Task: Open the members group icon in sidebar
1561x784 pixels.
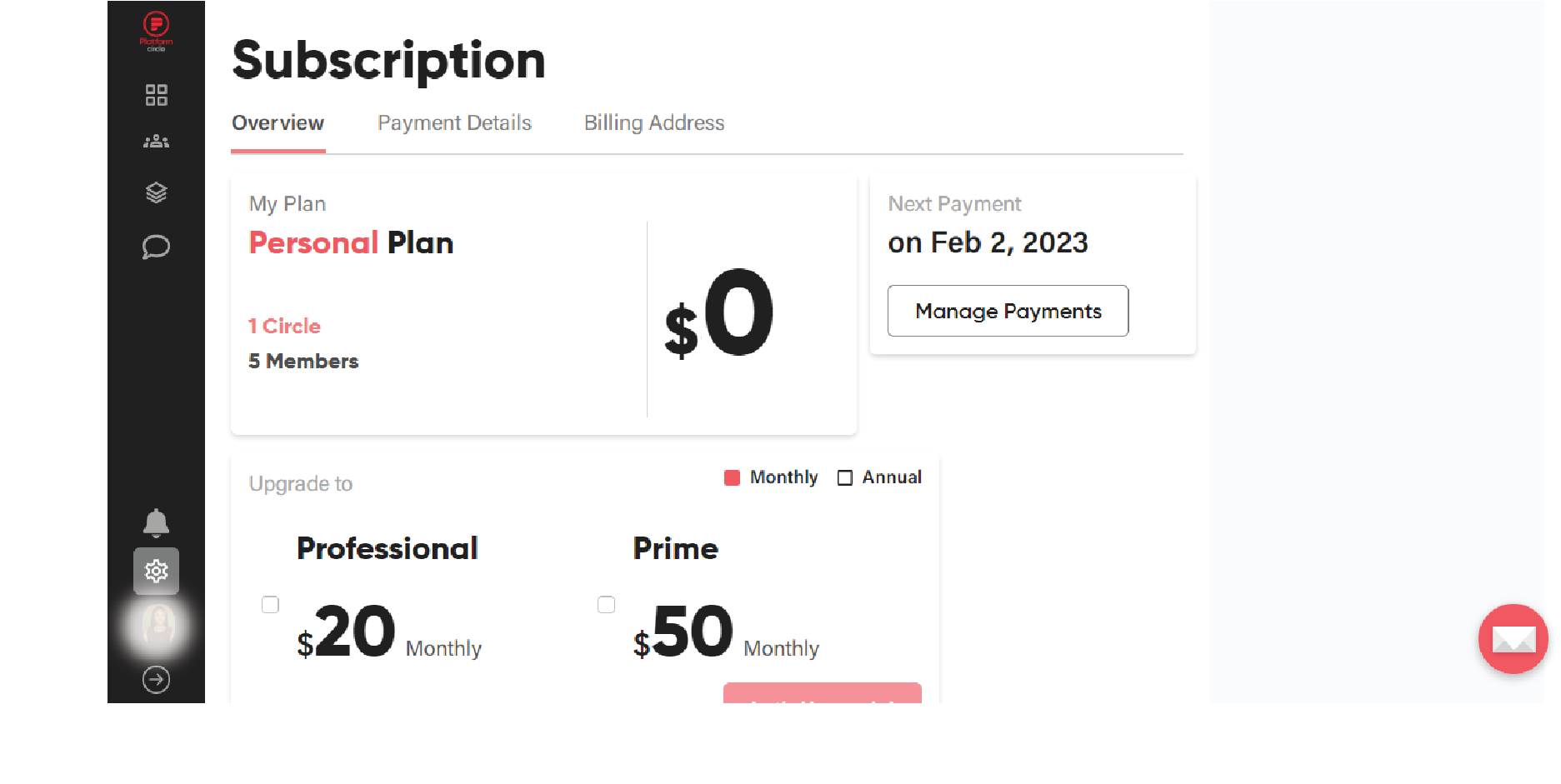Action: coord(156,142)
